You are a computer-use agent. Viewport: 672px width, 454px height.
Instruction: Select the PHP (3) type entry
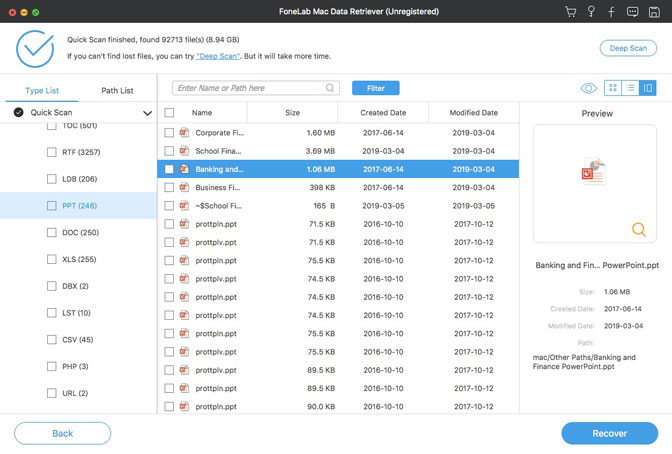(x=75, y=367)
